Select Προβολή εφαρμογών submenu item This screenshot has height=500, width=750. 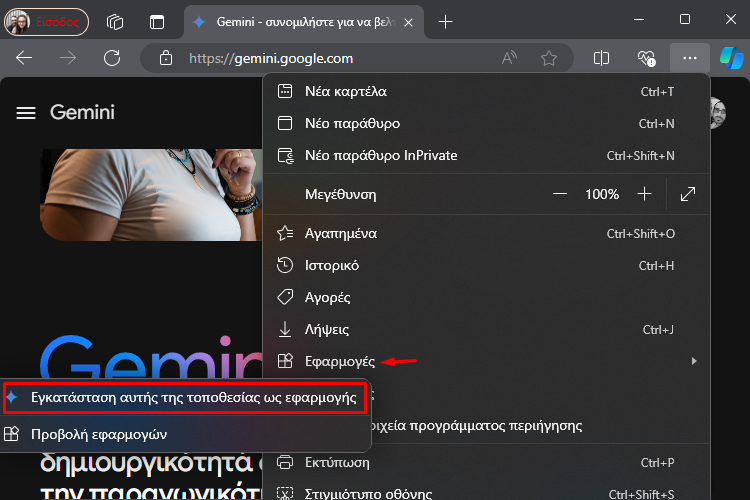coord(185,434)
